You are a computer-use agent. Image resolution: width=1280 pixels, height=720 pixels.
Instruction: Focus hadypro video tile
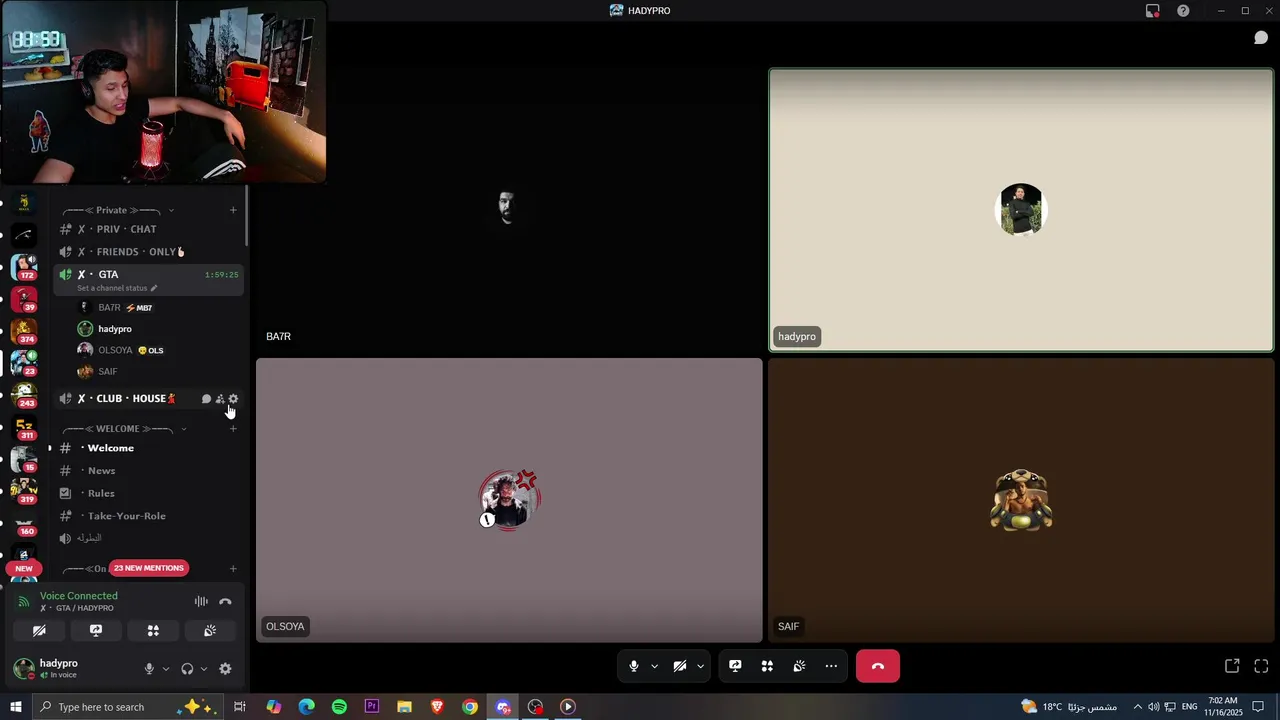coord(1021,210)
